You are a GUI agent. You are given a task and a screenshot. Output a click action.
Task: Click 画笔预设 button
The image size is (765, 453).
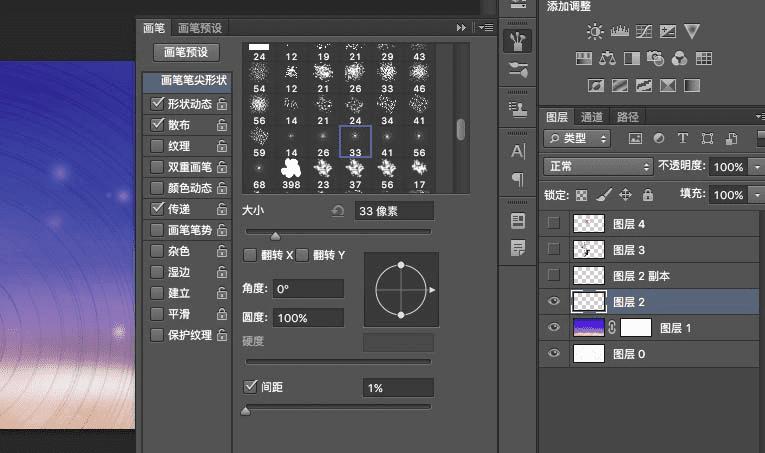click(186, 52)
